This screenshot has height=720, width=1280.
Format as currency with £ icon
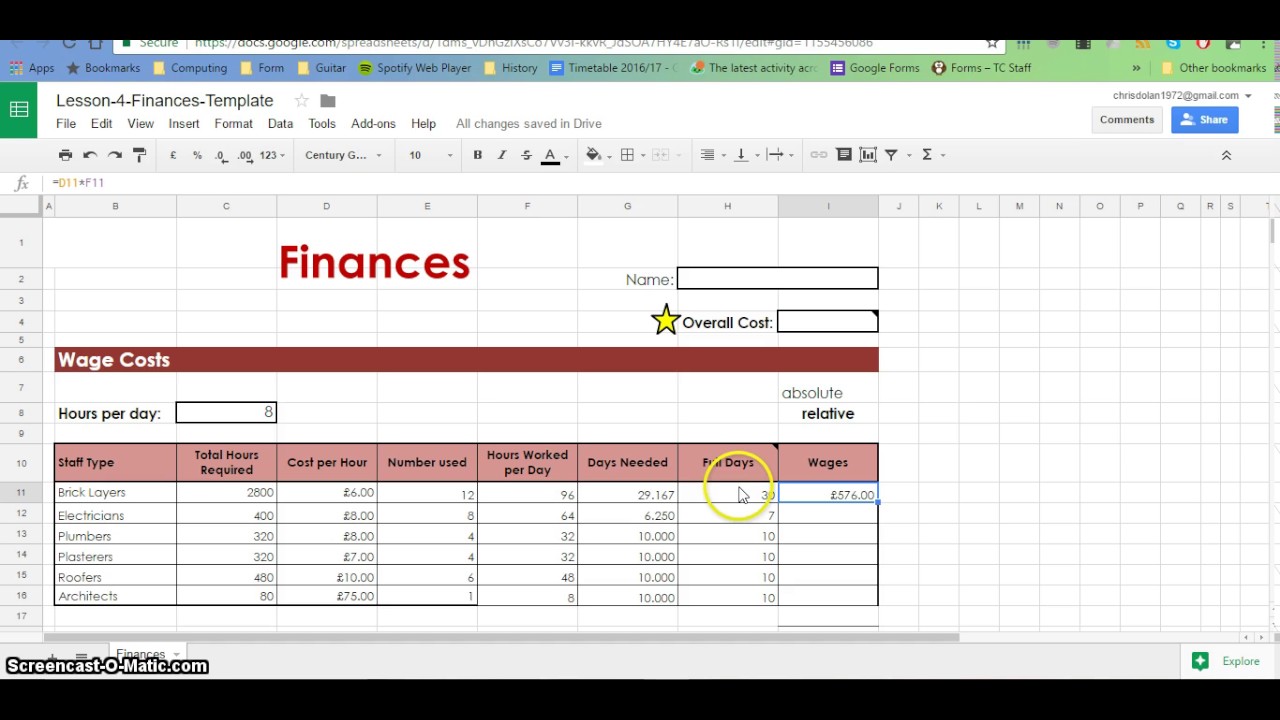coord(173,155)
